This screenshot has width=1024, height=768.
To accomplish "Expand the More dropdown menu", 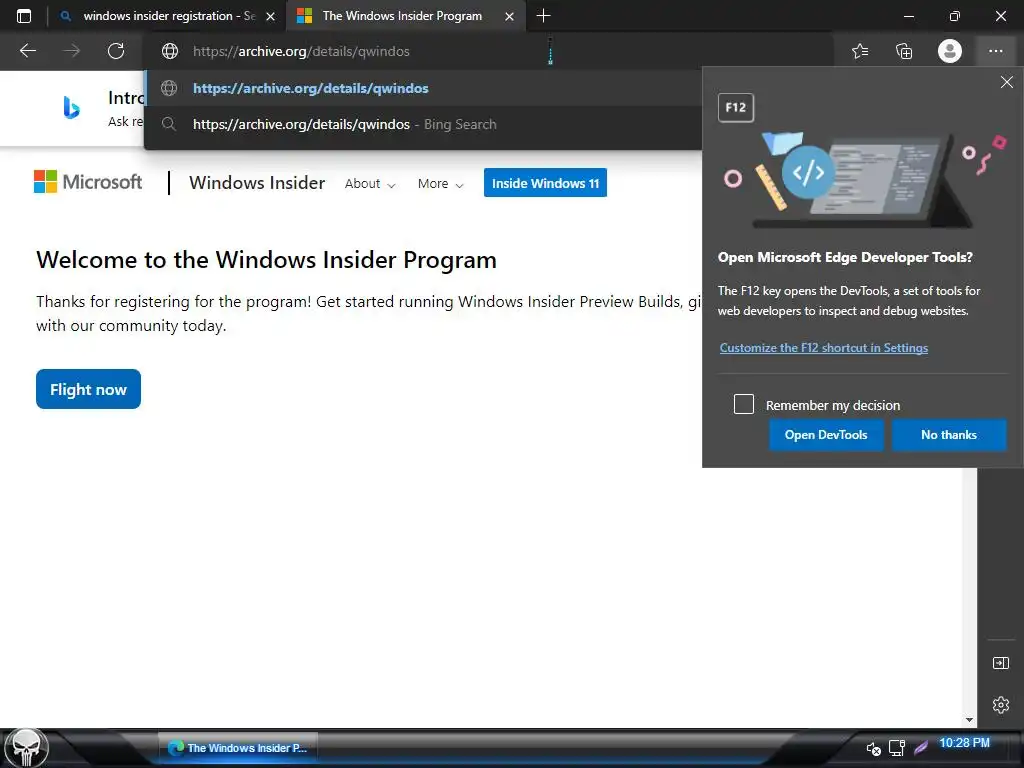I will coord(440,184).
